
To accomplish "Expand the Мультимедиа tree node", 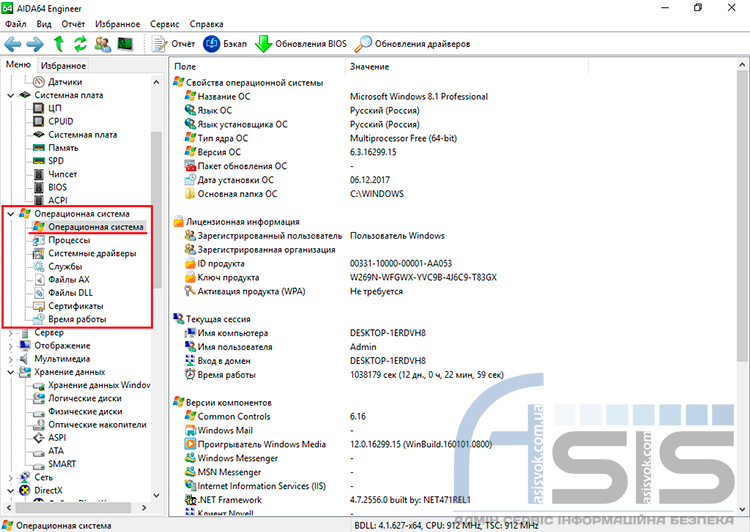I will pyautogui.click(x=11, y=359).
